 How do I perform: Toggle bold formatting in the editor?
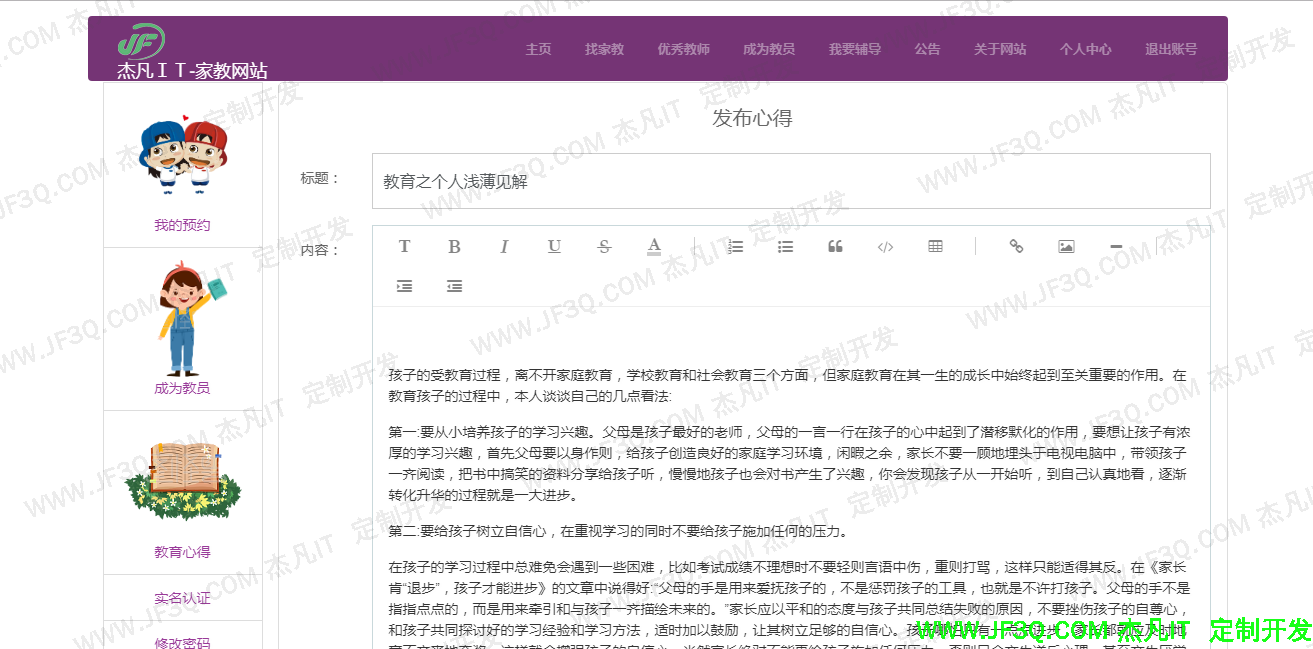pos(455,246)
